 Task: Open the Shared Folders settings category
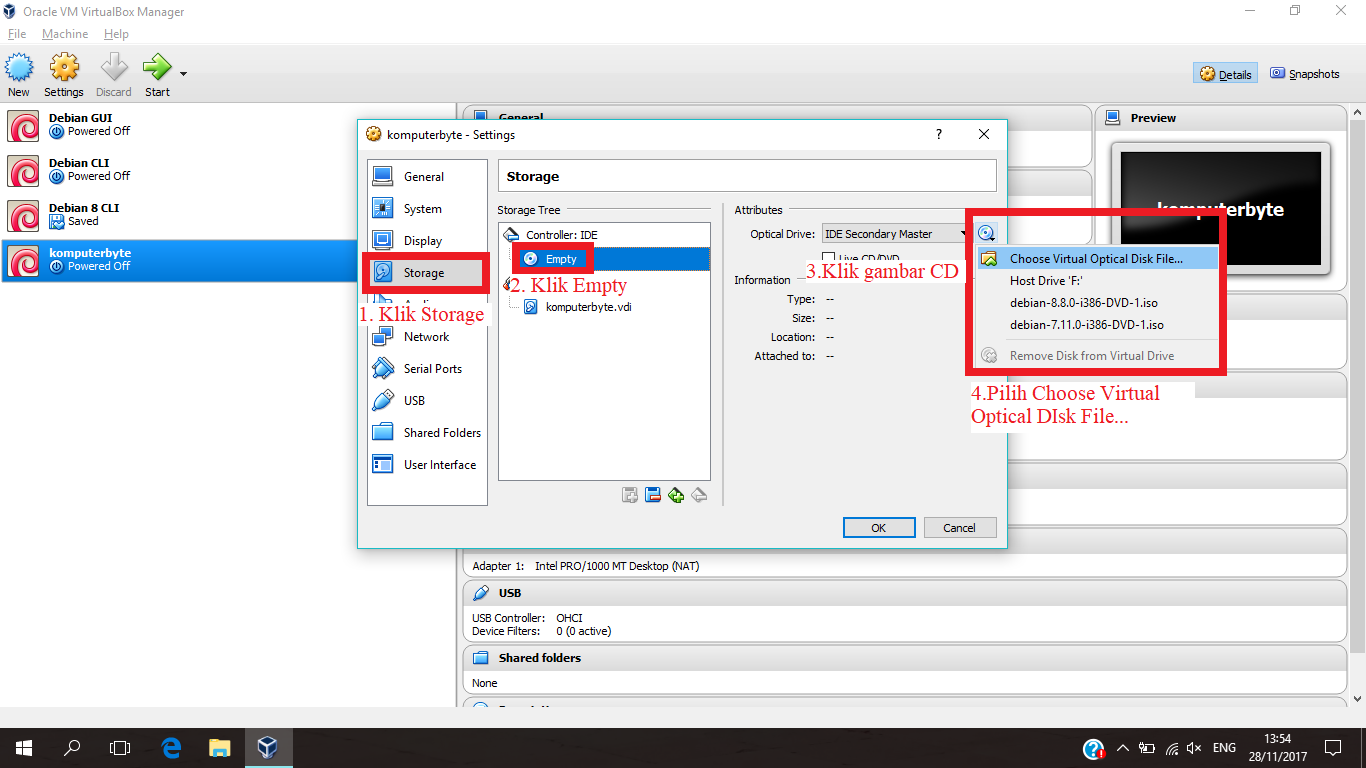[x=427, y=433]
